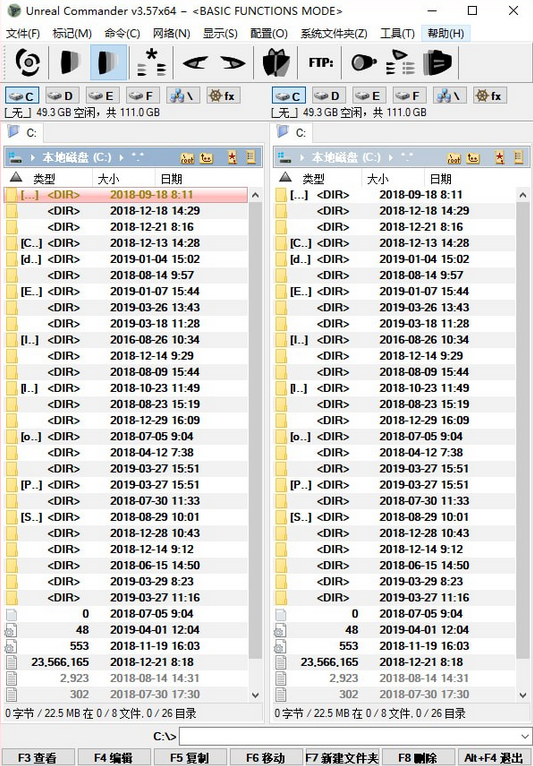The height and width of the screenshot is (766, 533).
Task: Sort right panel by 大小 column
Action: [x=392, y=178]
